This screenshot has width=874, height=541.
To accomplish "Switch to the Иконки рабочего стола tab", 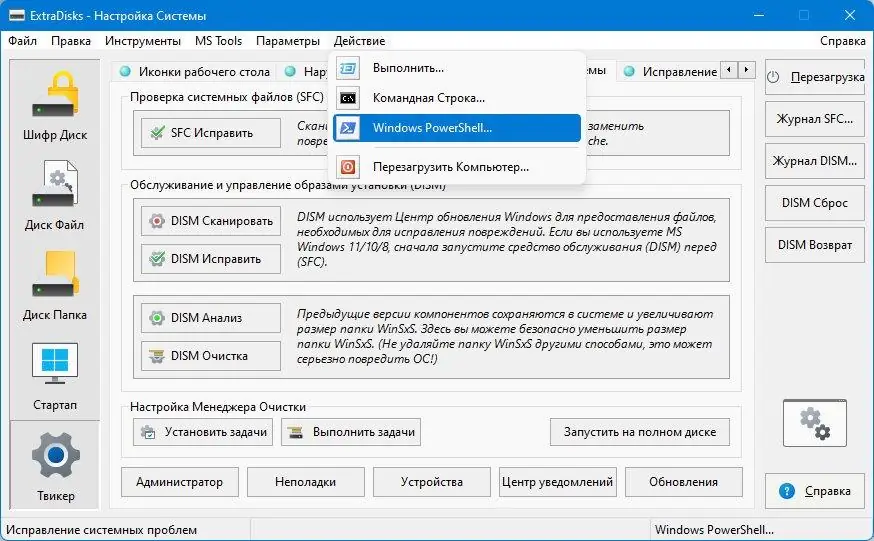I will tap(195, 71).
